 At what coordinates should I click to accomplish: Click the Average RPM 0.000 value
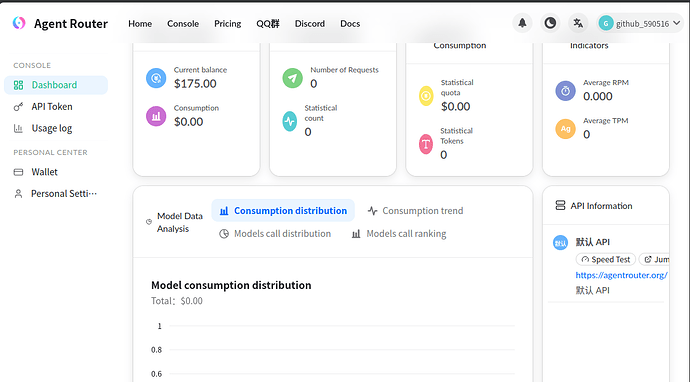[x=598, y=96]
